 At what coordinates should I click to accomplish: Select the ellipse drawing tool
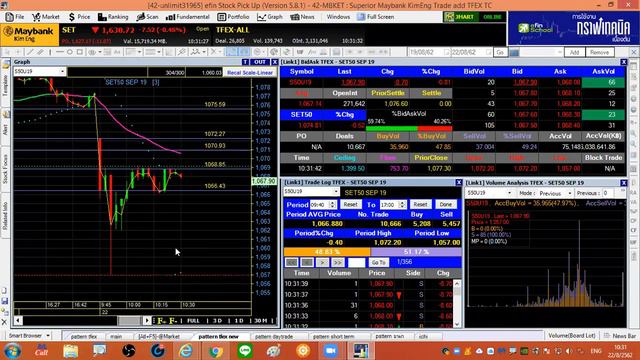click(69, 52)
